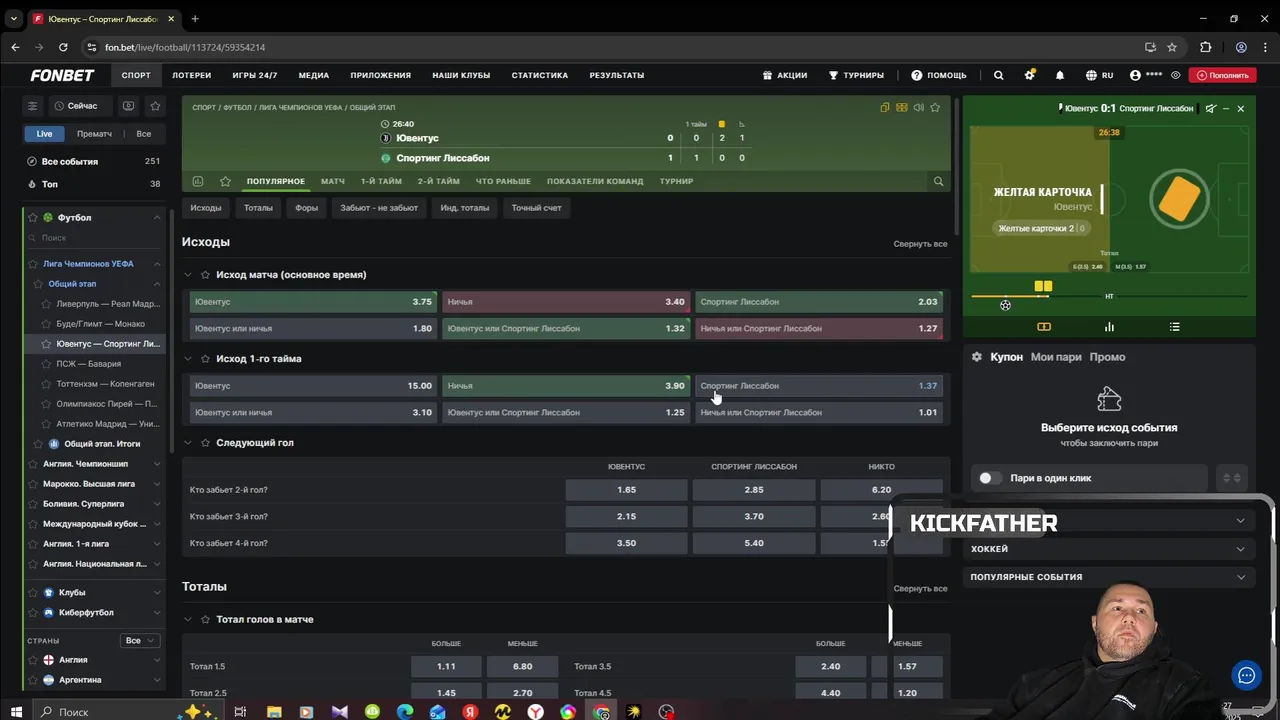Click the Поиск field in sidebar

94,238
